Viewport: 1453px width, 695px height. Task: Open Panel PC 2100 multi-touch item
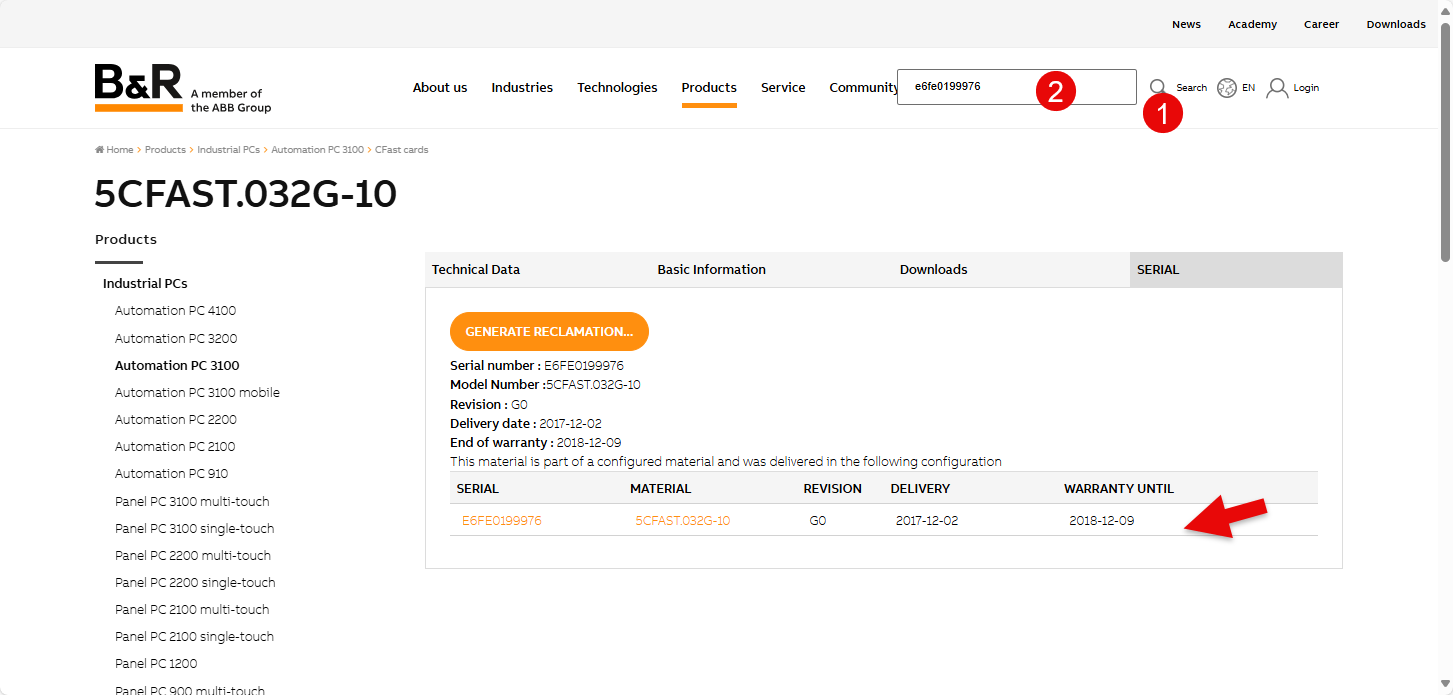coord(192,610)
